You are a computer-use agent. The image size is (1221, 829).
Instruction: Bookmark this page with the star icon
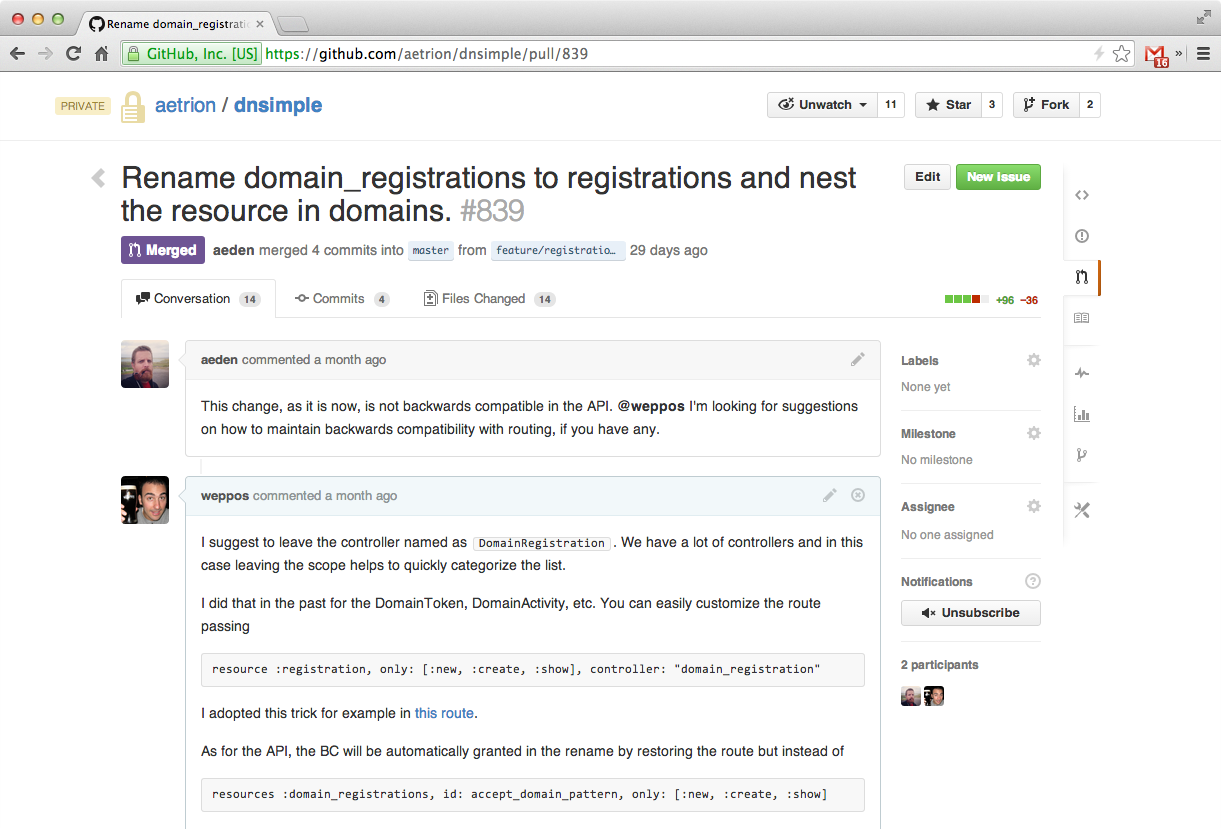[x=1121, y=54]
